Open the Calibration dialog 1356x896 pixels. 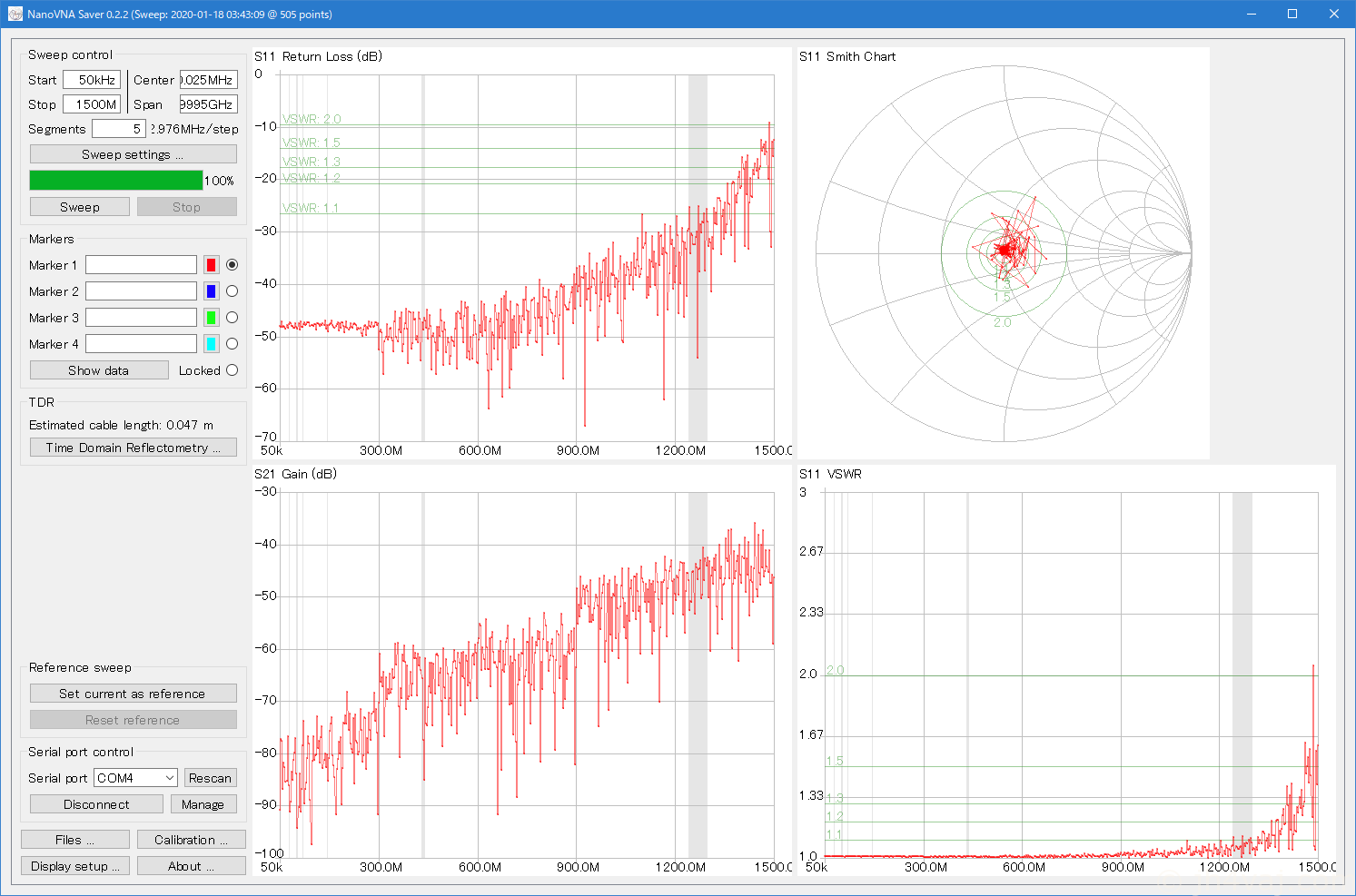click(192, 840)
